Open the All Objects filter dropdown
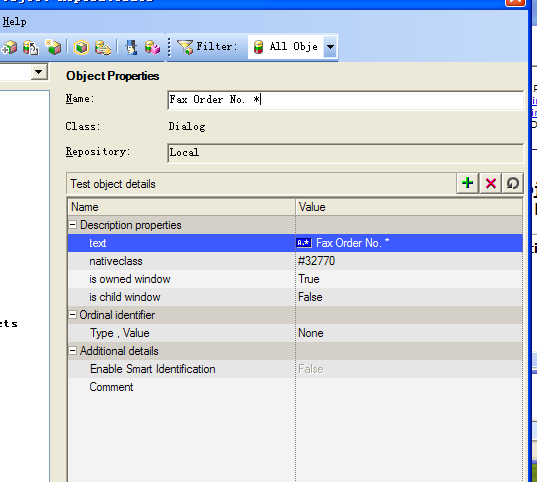 pyautogui.click(x=330, y=47)
